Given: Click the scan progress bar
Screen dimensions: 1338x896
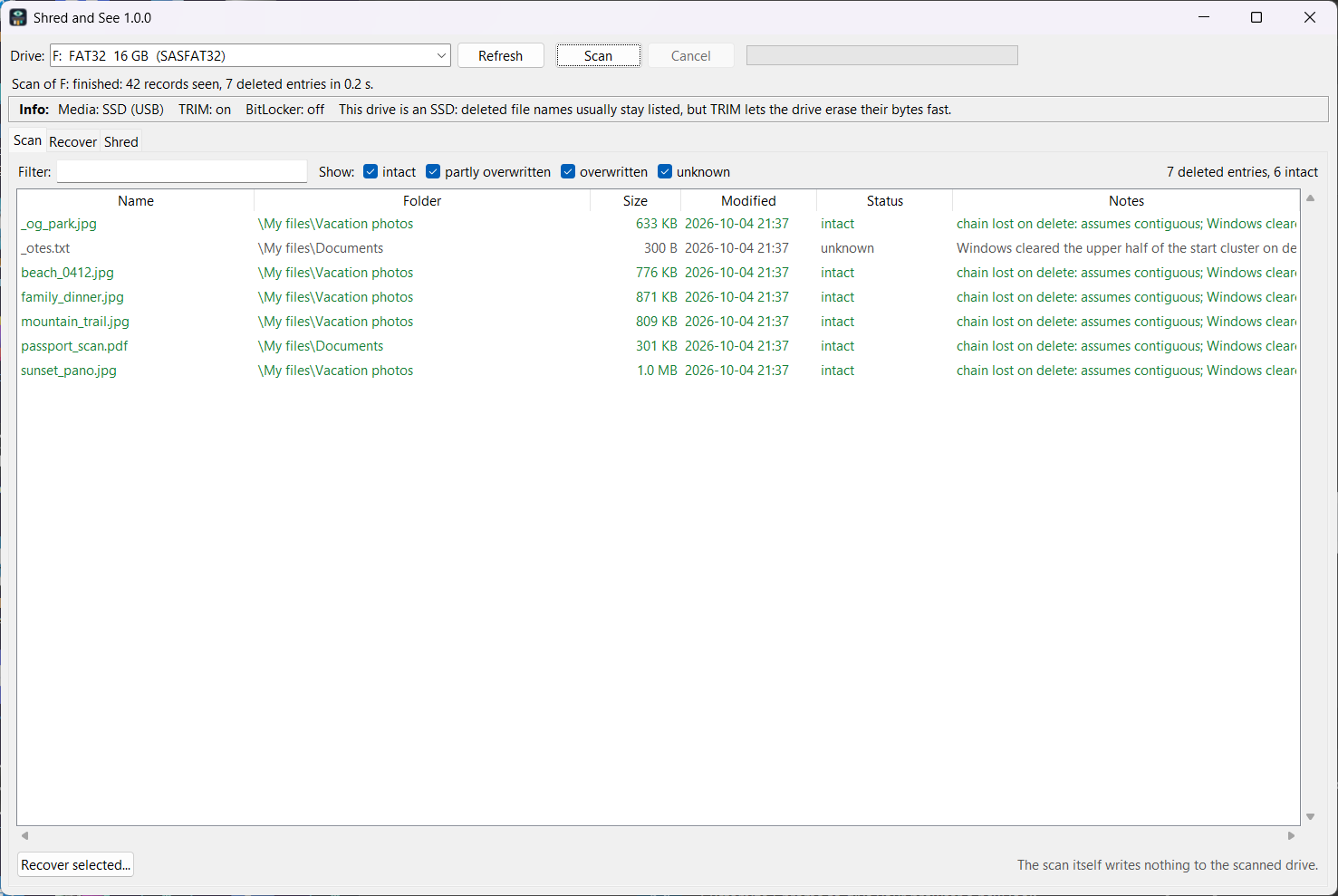Looking at the screenshot, I should click(881, 55).
